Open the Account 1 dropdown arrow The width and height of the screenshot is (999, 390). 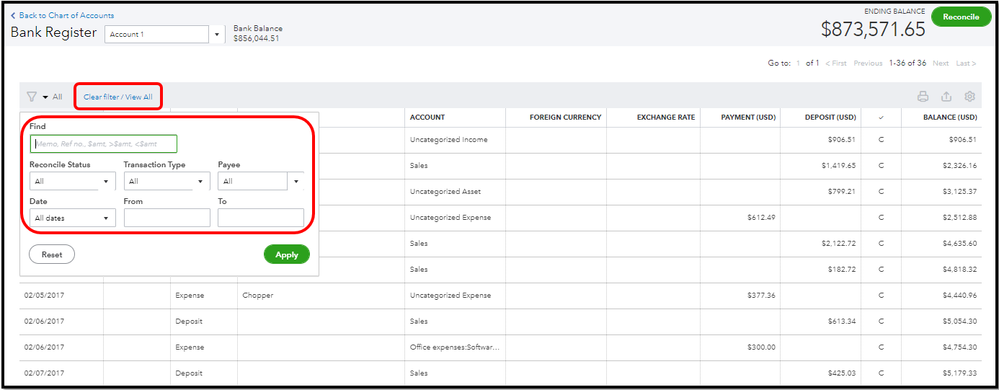[x=217, y=35]
